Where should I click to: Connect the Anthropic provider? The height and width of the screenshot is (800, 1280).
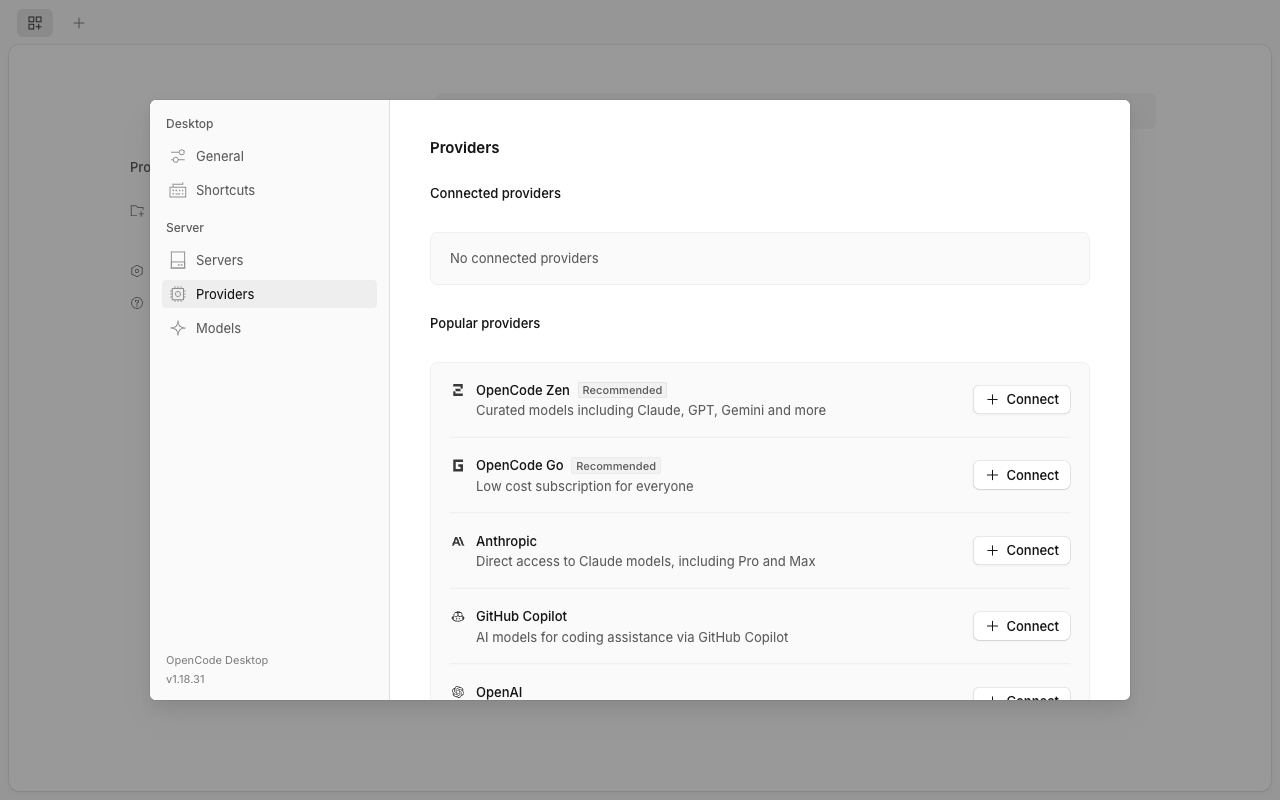tap(1021, 550)
